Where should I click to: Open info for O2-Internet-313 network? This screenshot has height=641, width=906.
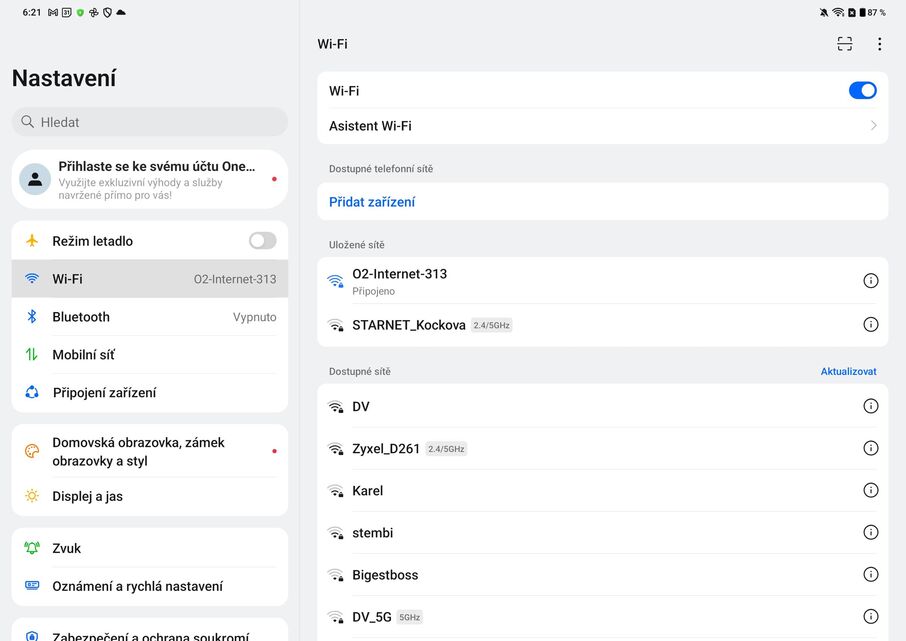point(870,281)
